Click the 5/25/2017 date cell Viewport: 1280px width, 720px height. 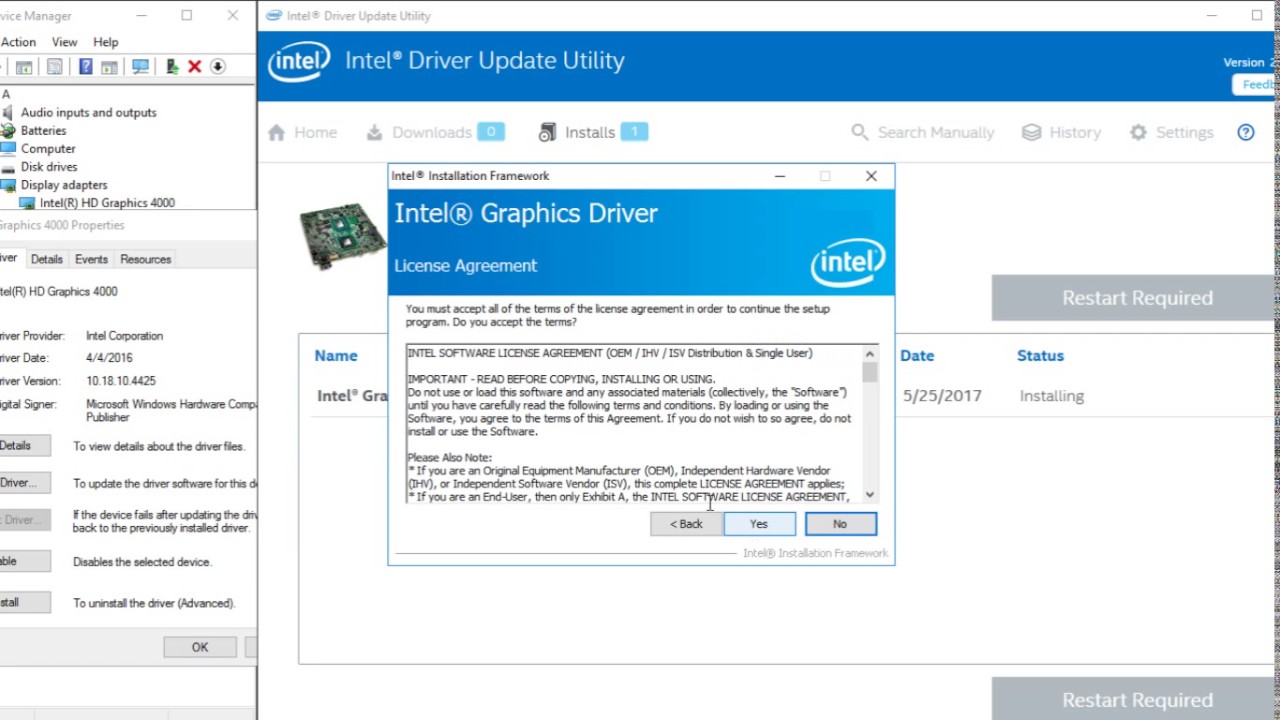coord(942,396)
